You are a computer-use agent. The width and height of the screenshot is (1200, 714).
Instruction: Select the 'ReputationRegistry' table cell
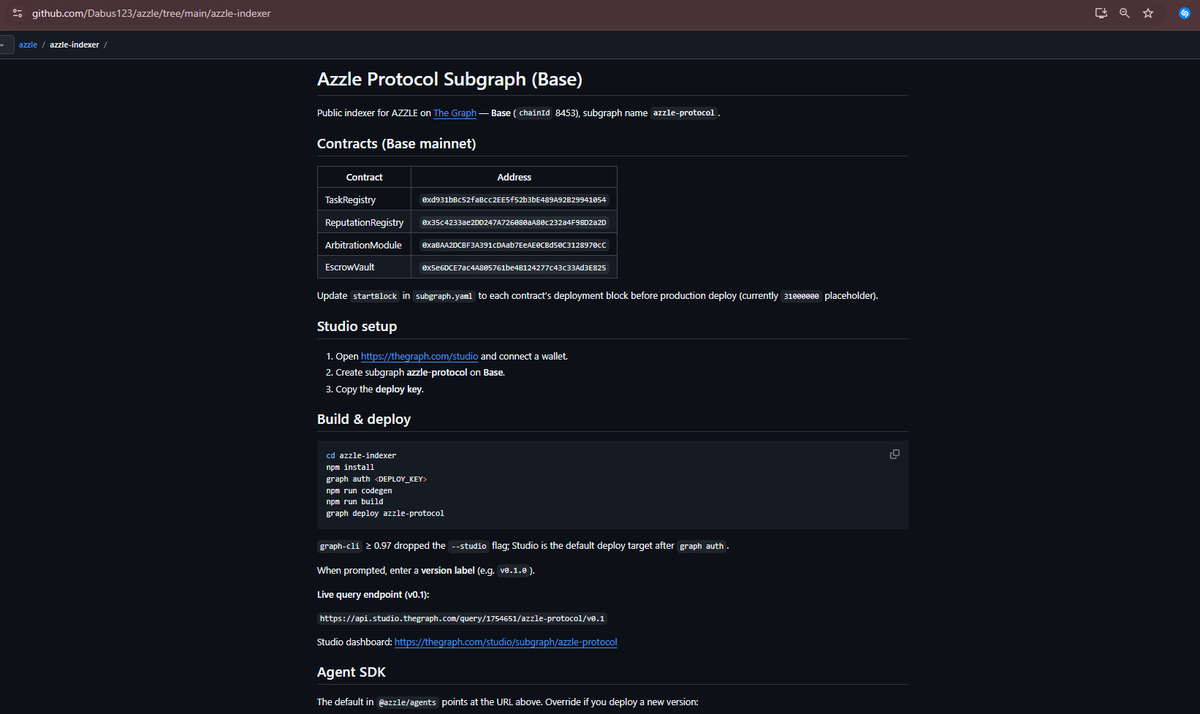click(364, 222)
